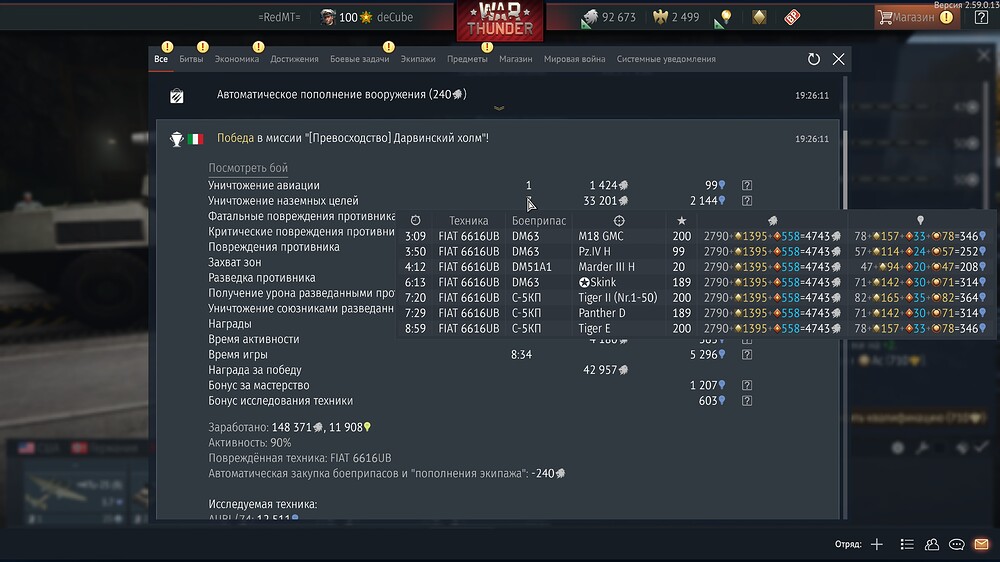The width and height of the screenshot is (1000, 562).
Task: Click the Tiger II (Nr.1-50) target row
Action: point(695,297)
